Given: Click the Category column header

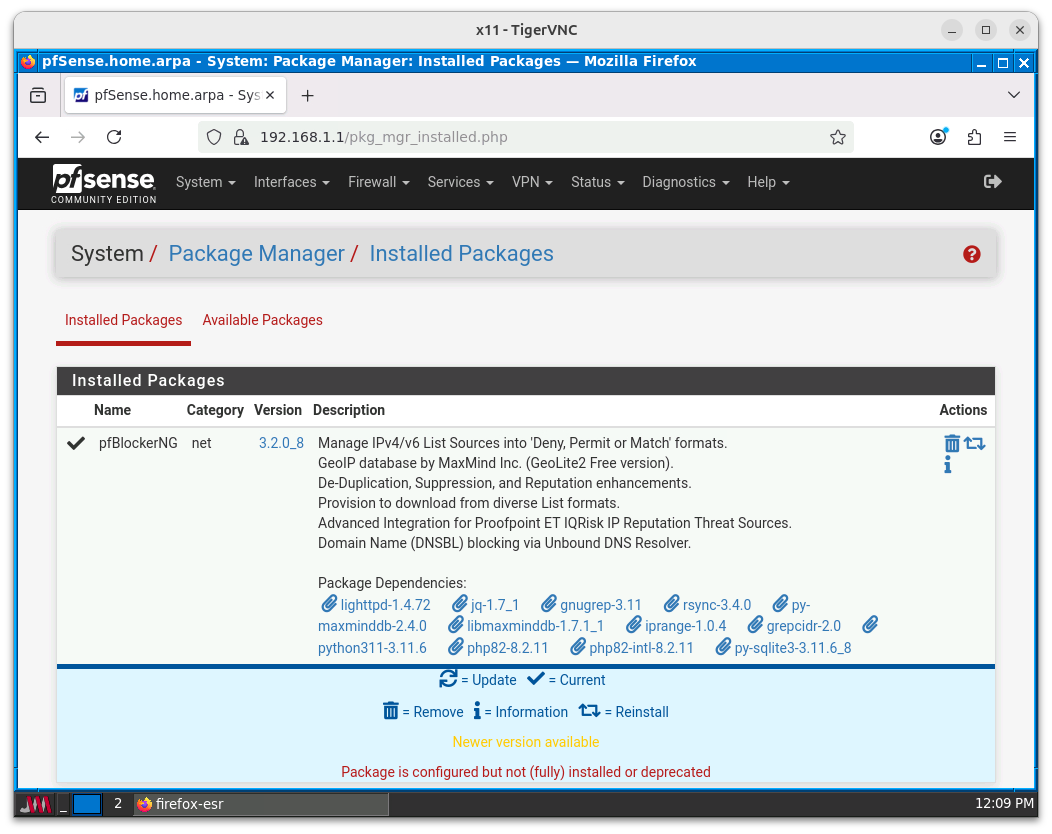Looking at the screenshot, I should click(215, 411).
